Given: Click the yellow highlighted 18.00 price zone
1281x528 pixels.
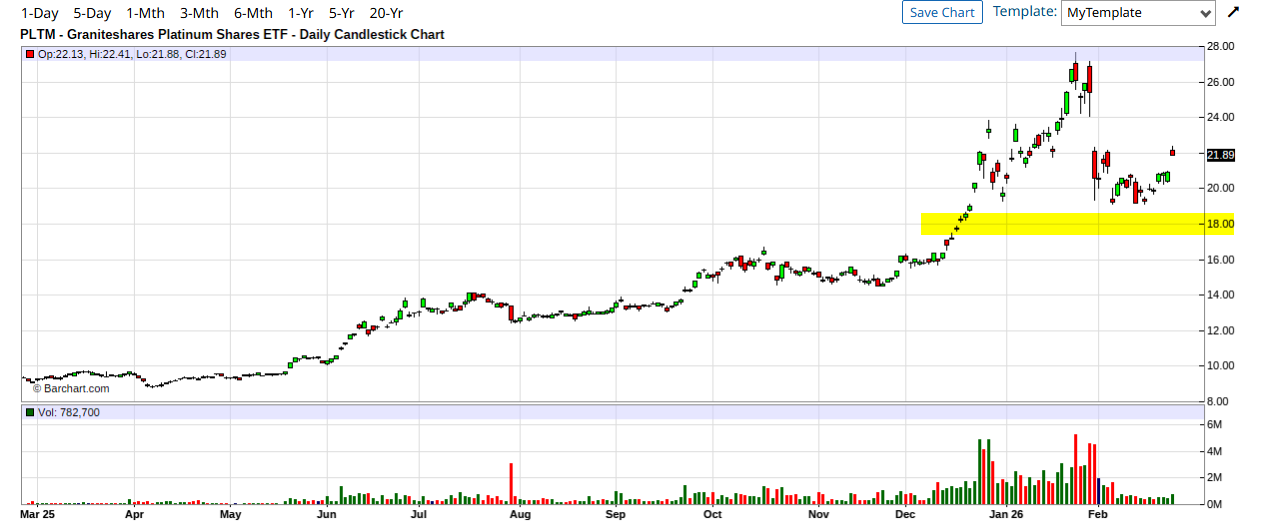Looking at the screenshot, I should pyautogui.click(x=1077, y=224).
